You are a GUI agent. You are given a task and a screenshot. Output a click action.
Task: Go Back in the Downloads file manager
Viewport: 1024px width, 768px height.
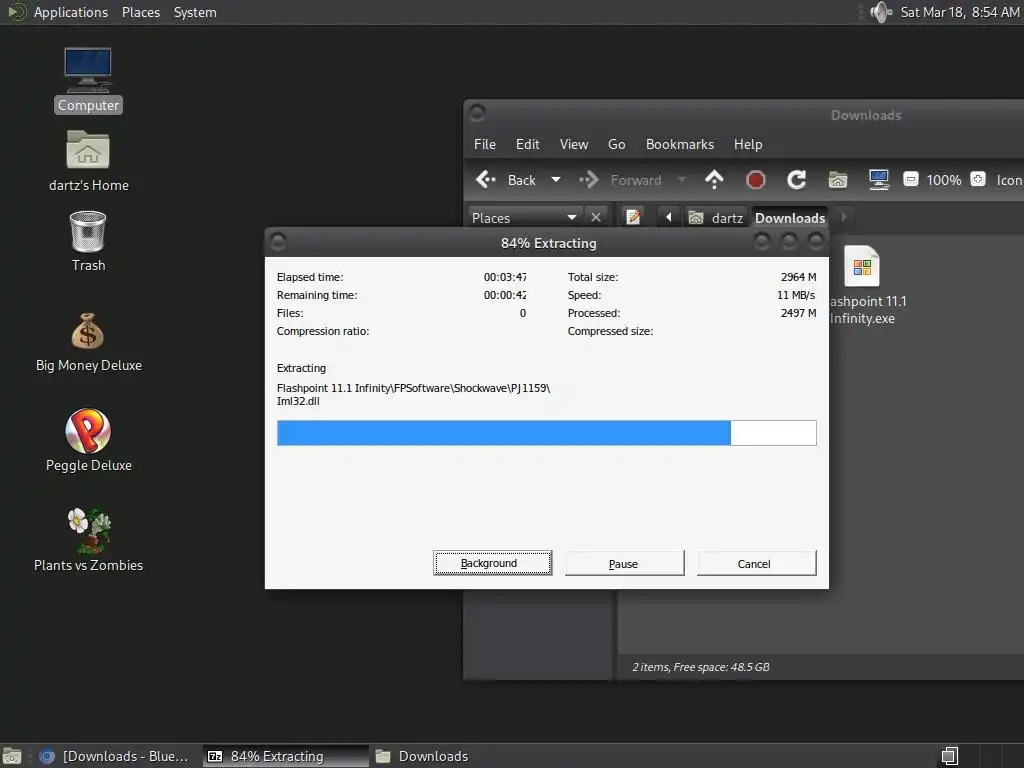coord(505,180)
